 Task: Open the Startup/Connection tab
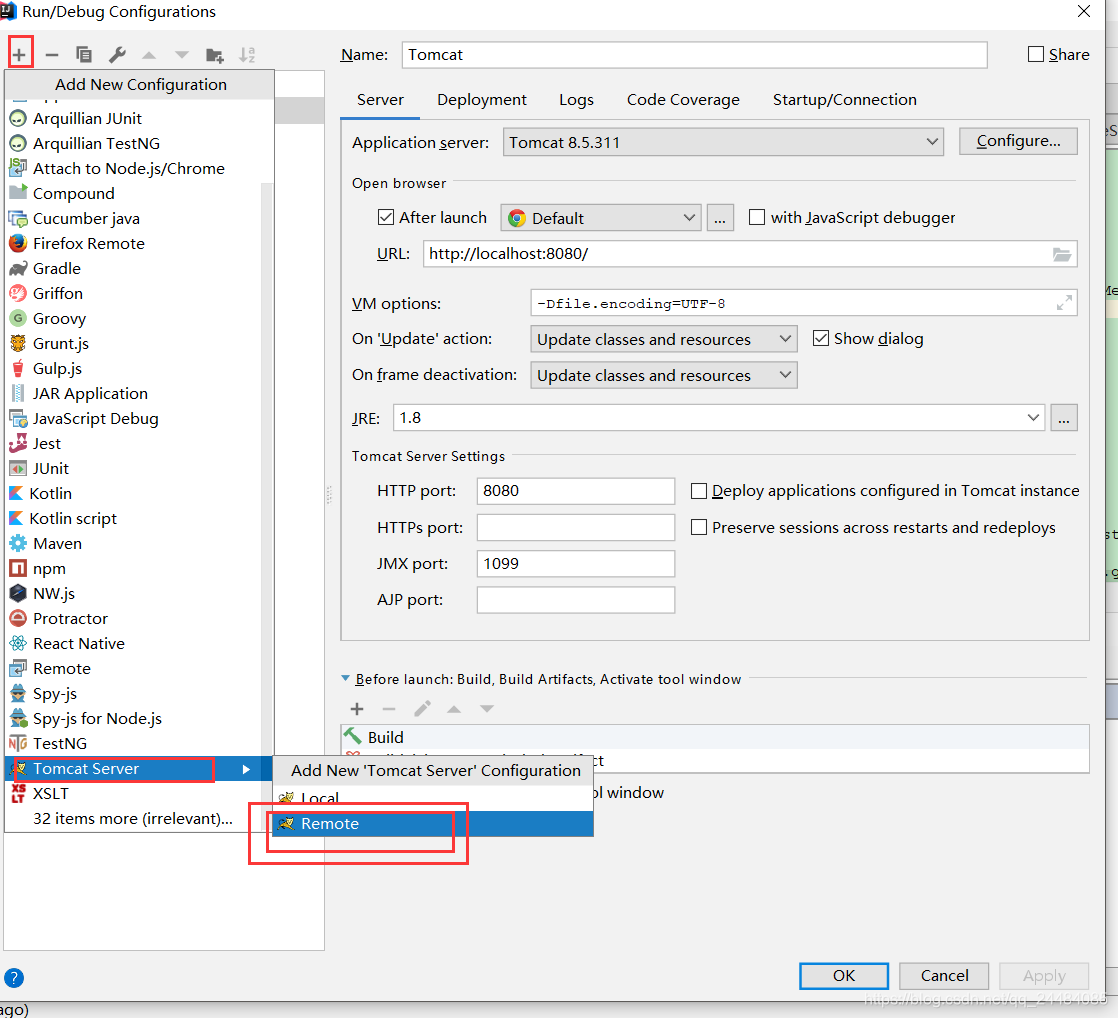844,100
